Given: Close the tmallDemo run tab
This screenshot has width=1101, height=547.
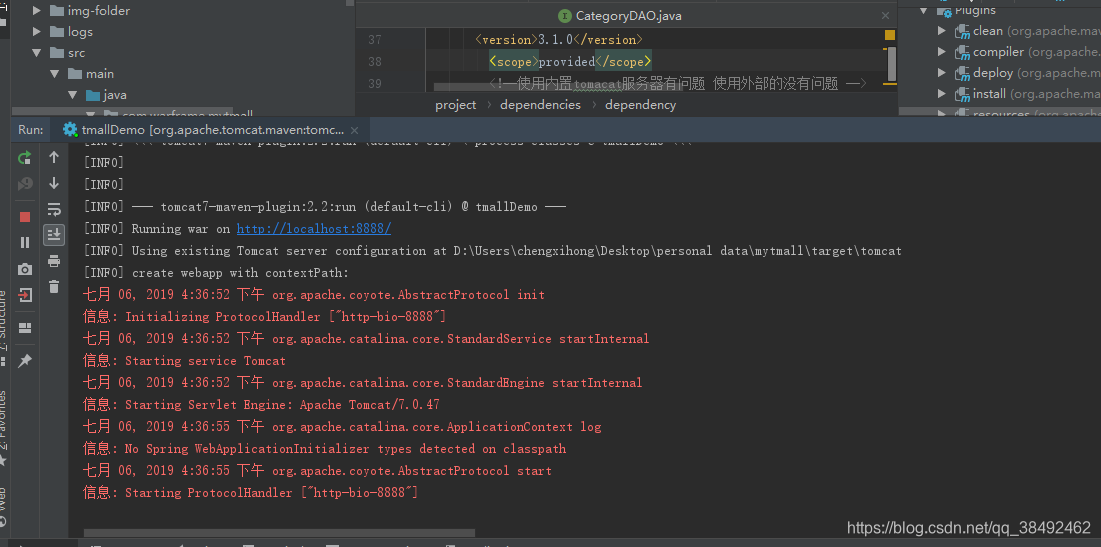Looking at the screenshot, I should tap(355, 130).
